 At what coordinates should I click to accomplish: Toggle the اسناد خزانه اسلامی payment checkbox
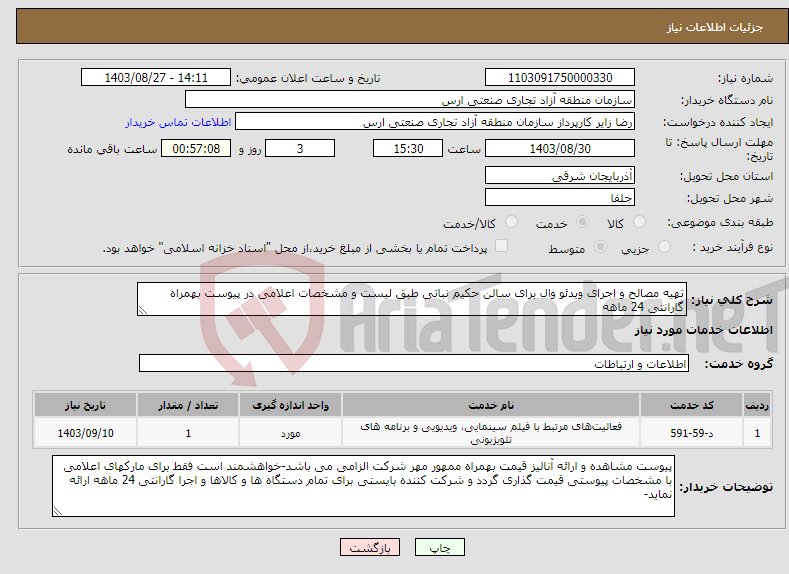501,245
